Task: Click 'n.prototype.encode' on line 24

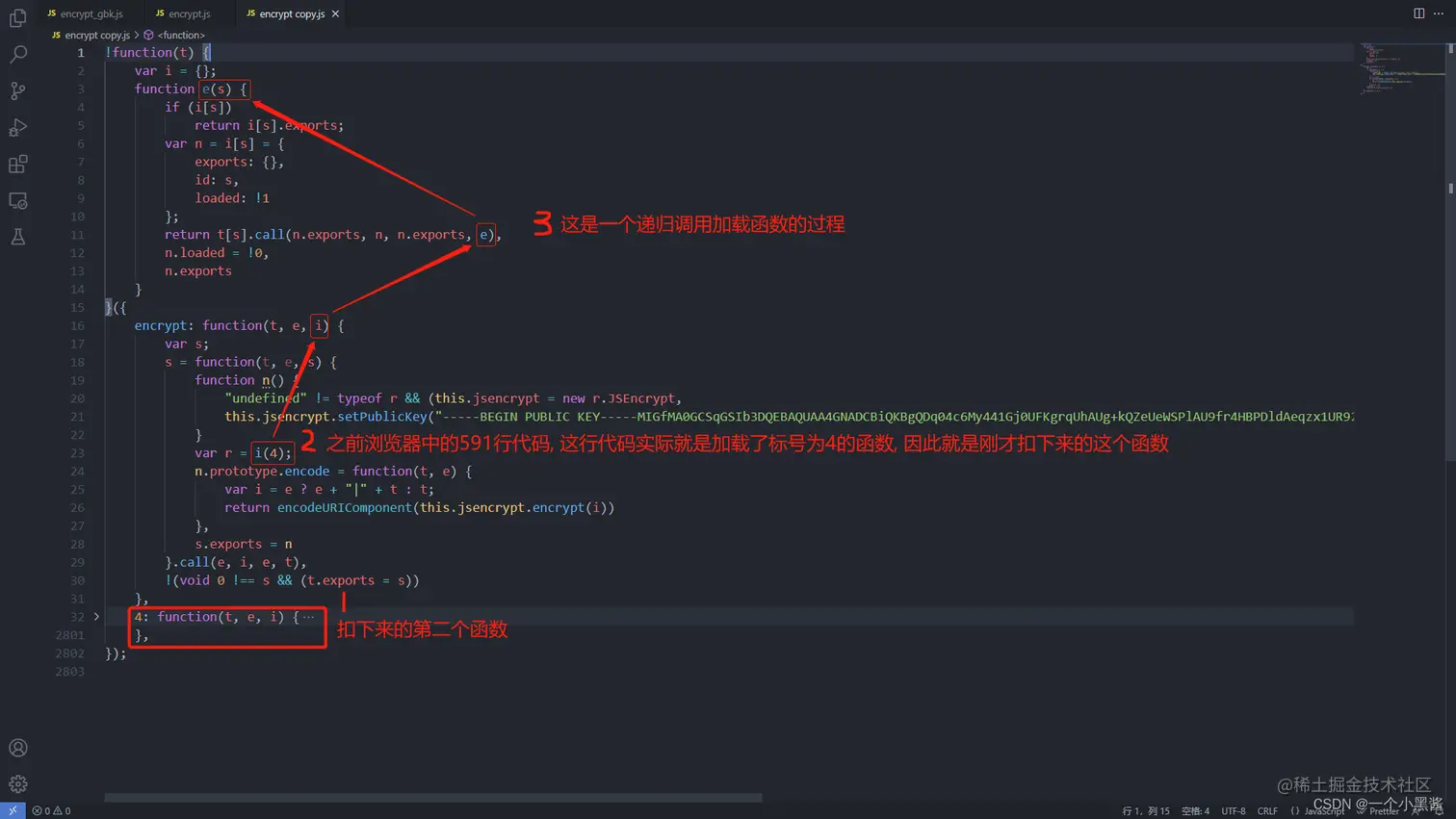Action: [x=262, y=472]
